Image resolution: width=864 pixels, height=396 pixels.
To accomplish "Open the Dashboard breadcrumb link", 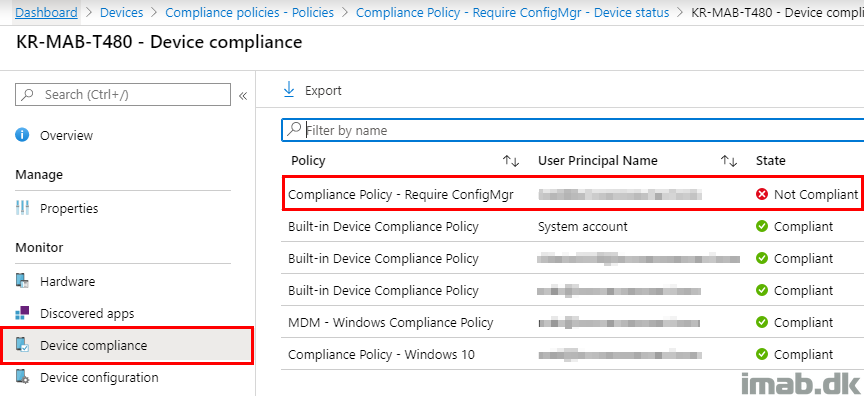I will point(46,13).
